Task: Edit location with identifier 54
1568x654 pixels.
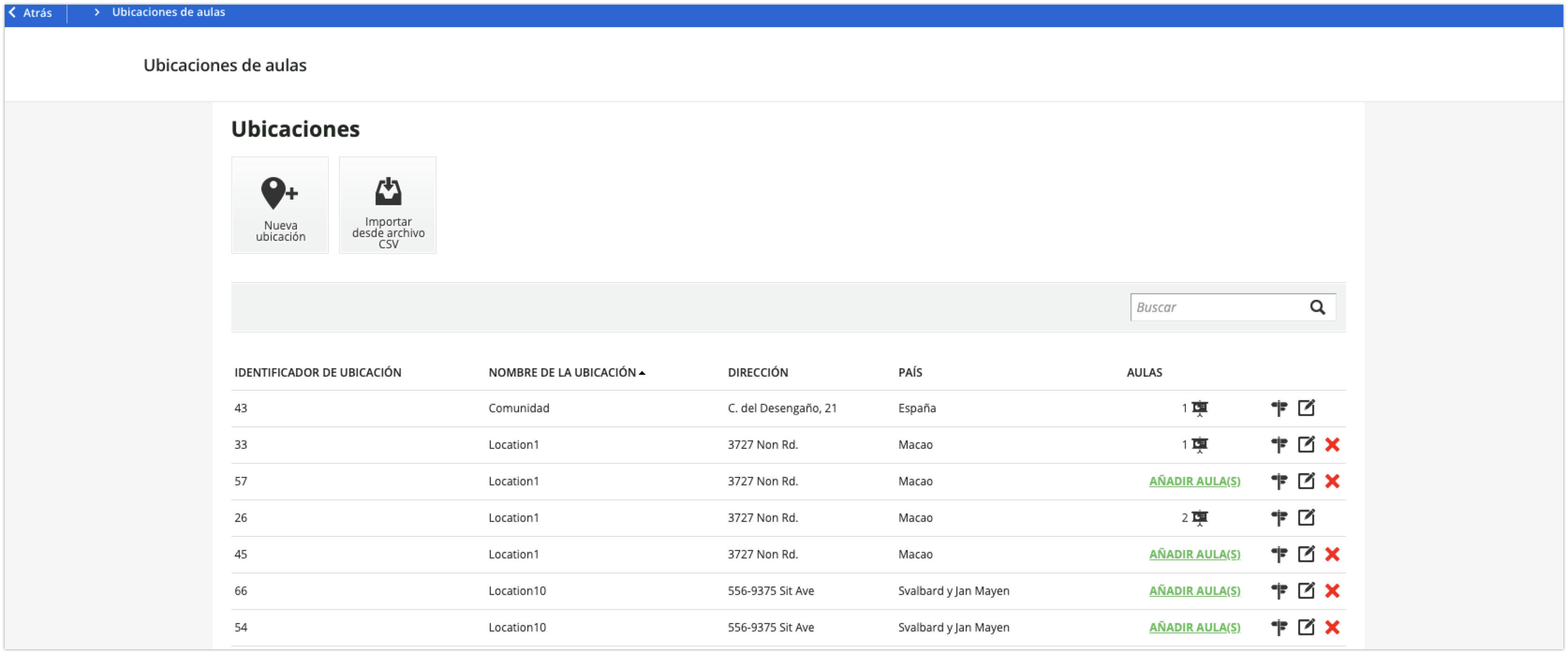Action: [x=1306, y=627]
